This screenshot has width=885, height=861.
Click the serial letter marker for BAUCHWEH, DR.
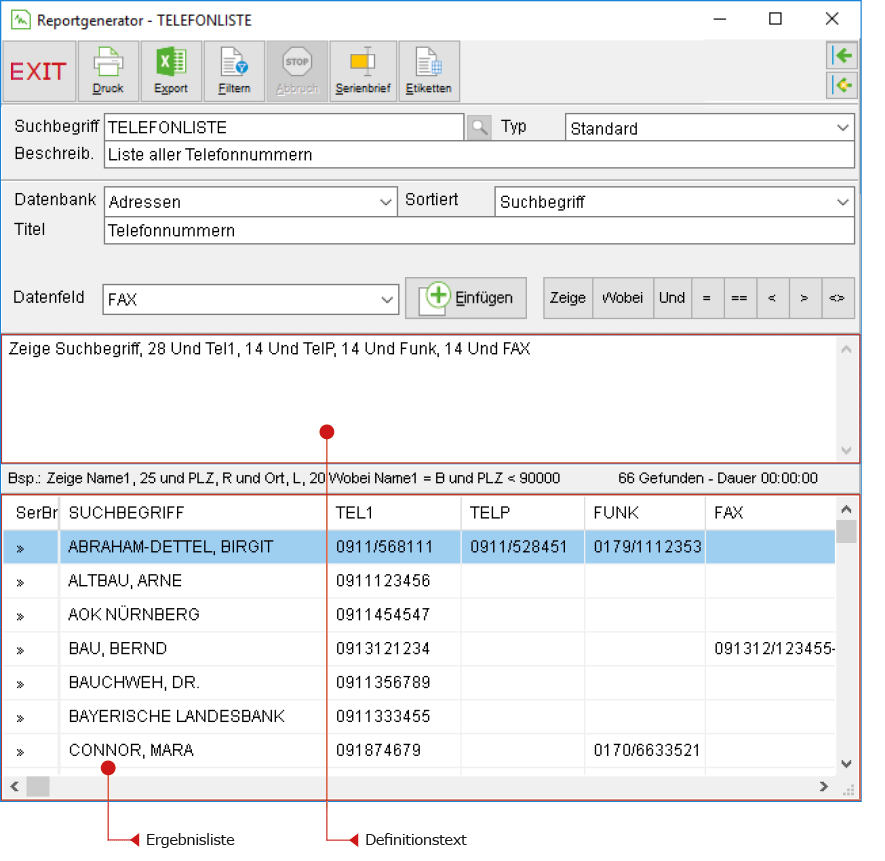pos(20,683)
